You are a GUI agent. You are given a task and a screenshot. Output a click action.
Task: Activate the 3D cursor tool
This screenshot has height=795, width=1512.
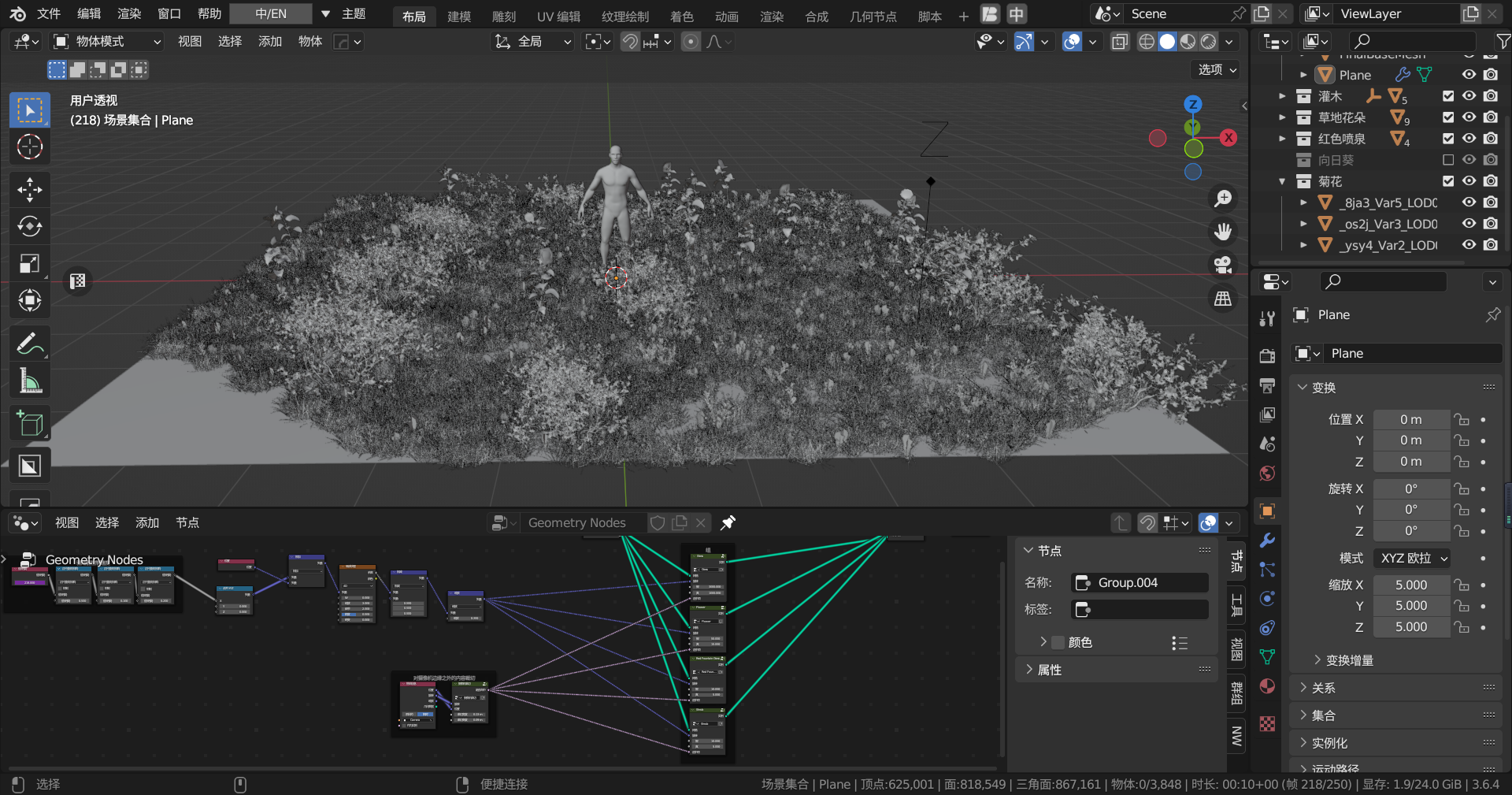[x=30, y=147]
